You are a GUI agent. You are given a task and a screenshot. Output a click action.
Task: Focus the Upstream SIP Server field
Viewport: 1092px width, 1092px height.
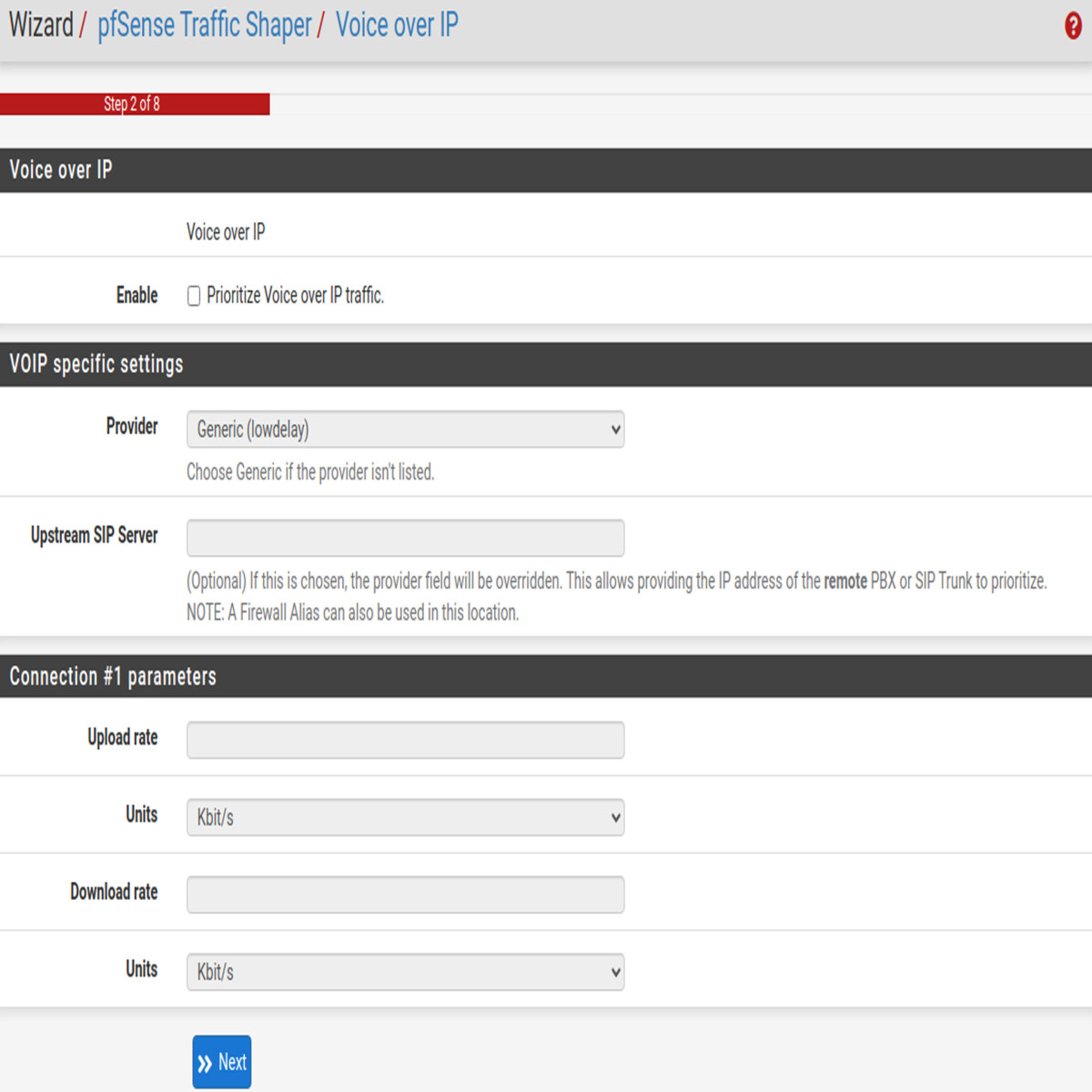click(405, 538)
